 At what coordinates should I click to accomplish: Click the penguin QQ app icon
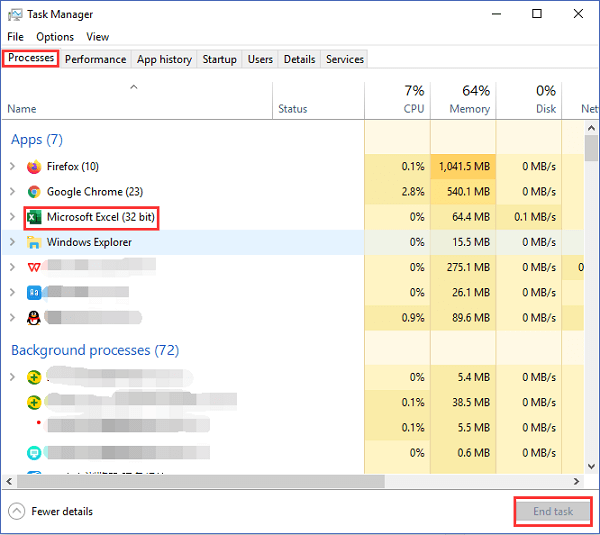coord(34,317)
